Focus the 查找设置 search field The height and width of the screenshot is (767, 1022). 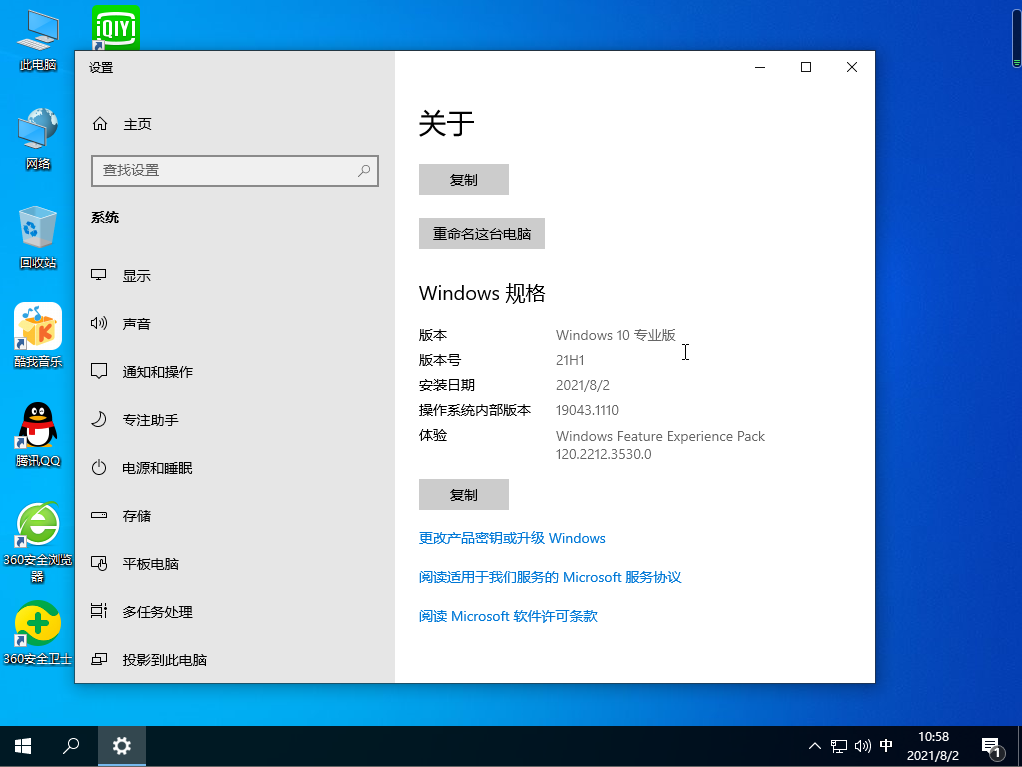point(235,171)
